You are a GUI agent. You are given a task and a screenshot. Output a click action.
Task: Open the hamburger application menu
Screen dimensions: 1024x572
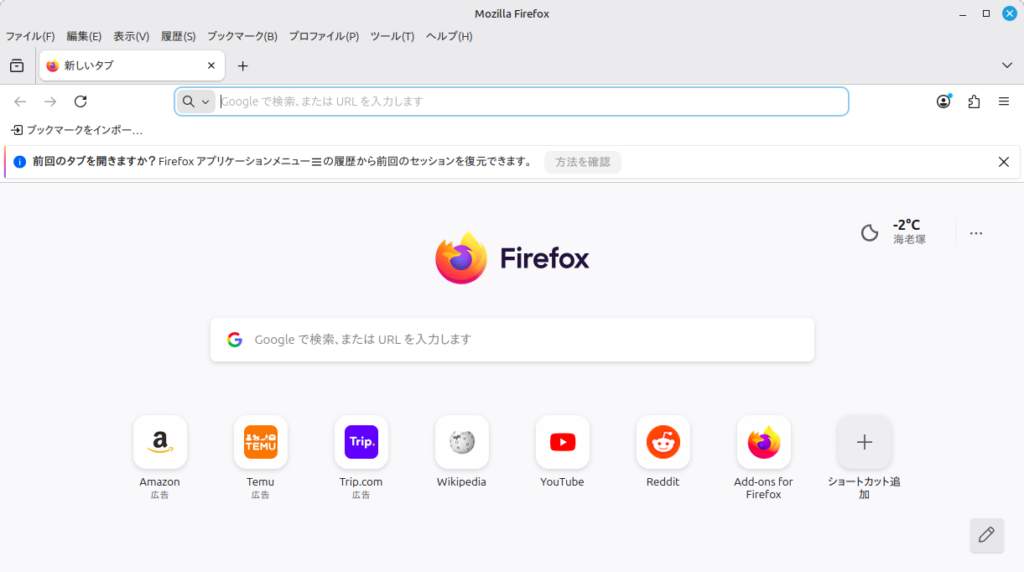coord(1004,101)
